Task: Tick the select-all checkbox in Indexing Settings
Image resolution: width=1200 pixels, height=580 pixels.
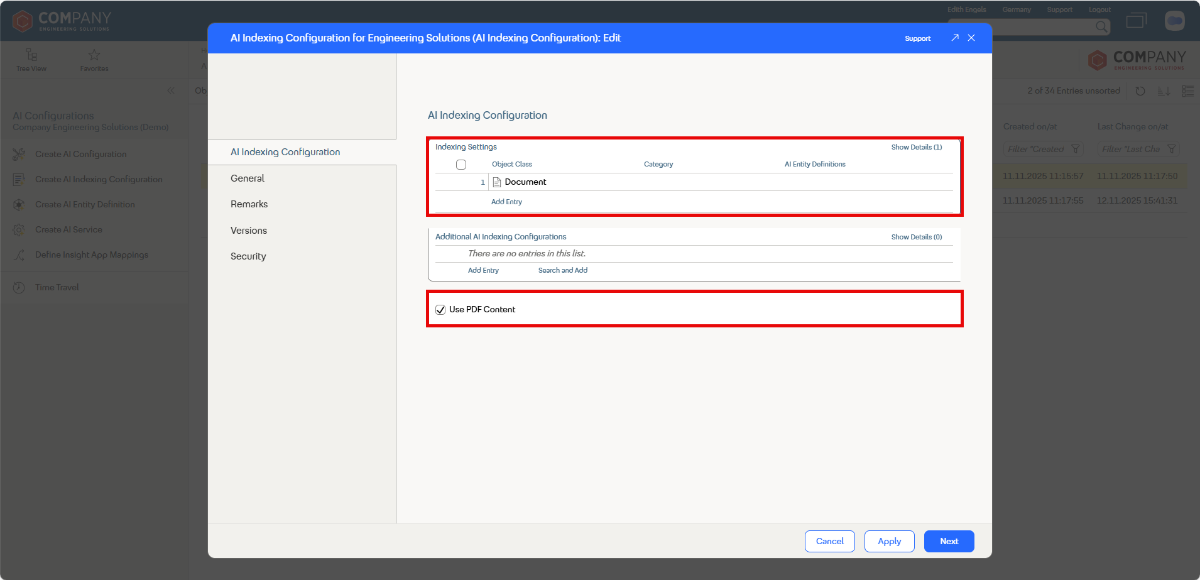Action: [461, 164]
